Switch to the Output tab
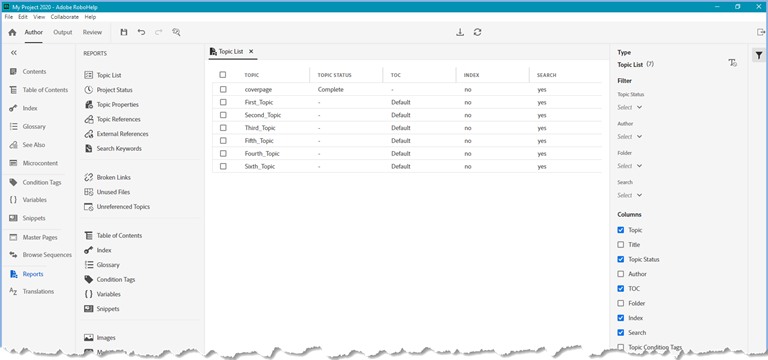This screenshot has height=360, width=768. (63, 32)
